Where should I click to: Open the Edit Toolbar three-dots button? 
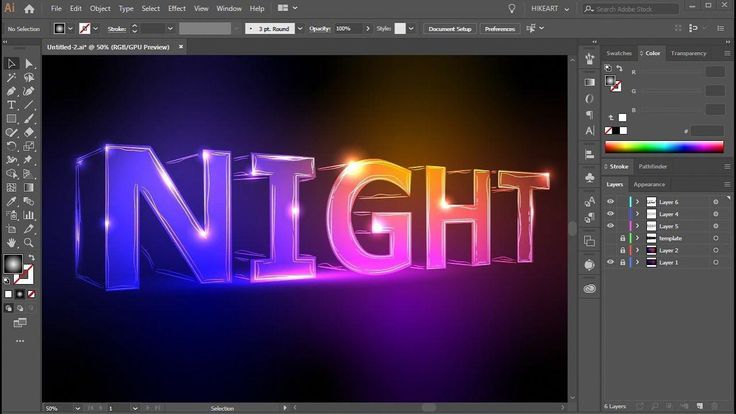[20, 341]
